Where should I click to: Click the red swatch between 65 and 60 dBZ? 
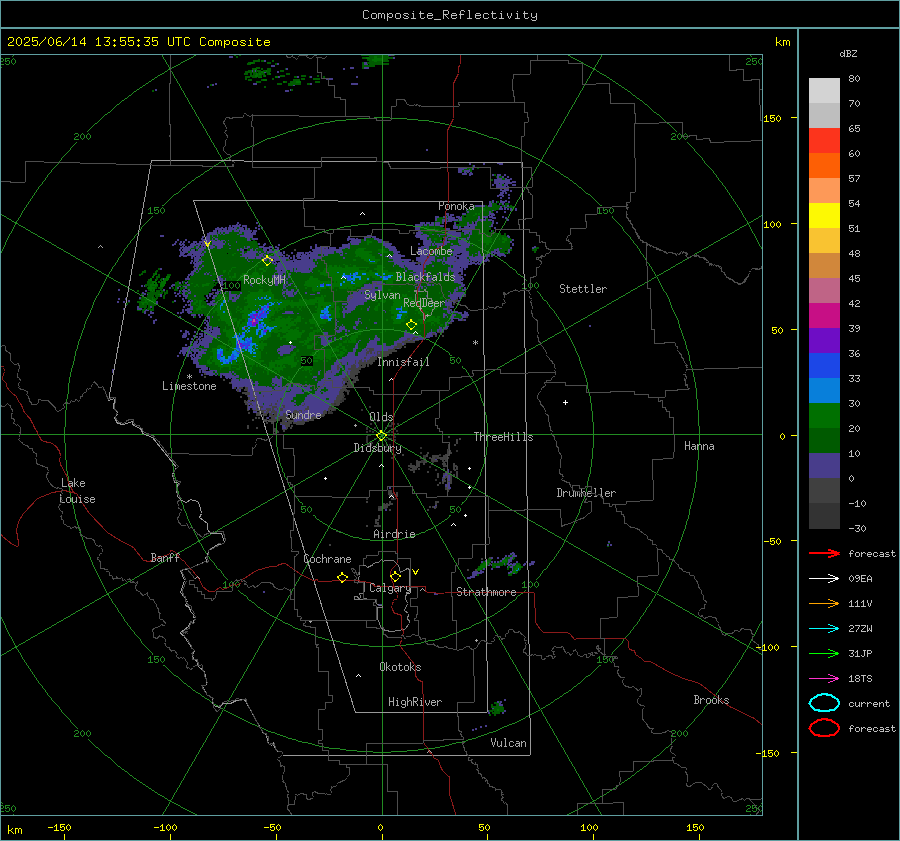tap(824, 140)
